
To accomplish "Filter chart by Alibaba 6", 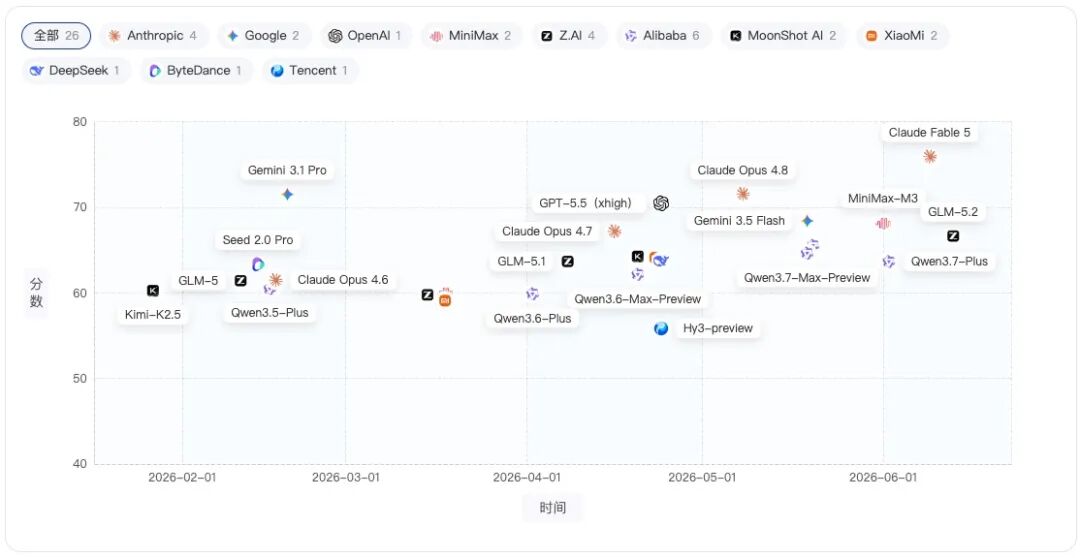I will pos(664,36).
